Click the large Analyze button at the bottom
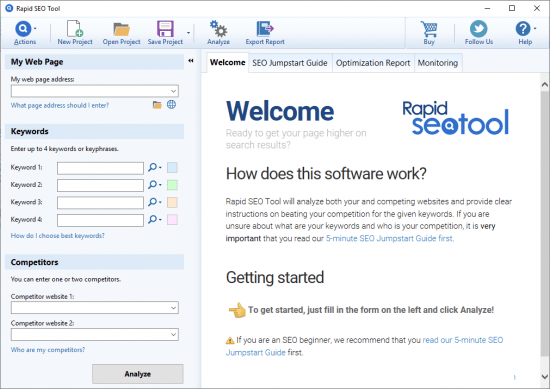The height and width of the screenshot is (389, 550). 138,374
